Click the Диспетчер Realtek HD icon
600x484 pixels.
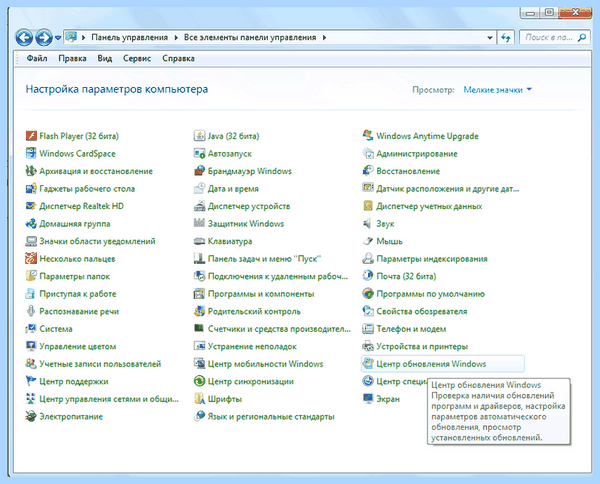click(x=31, y=206)
